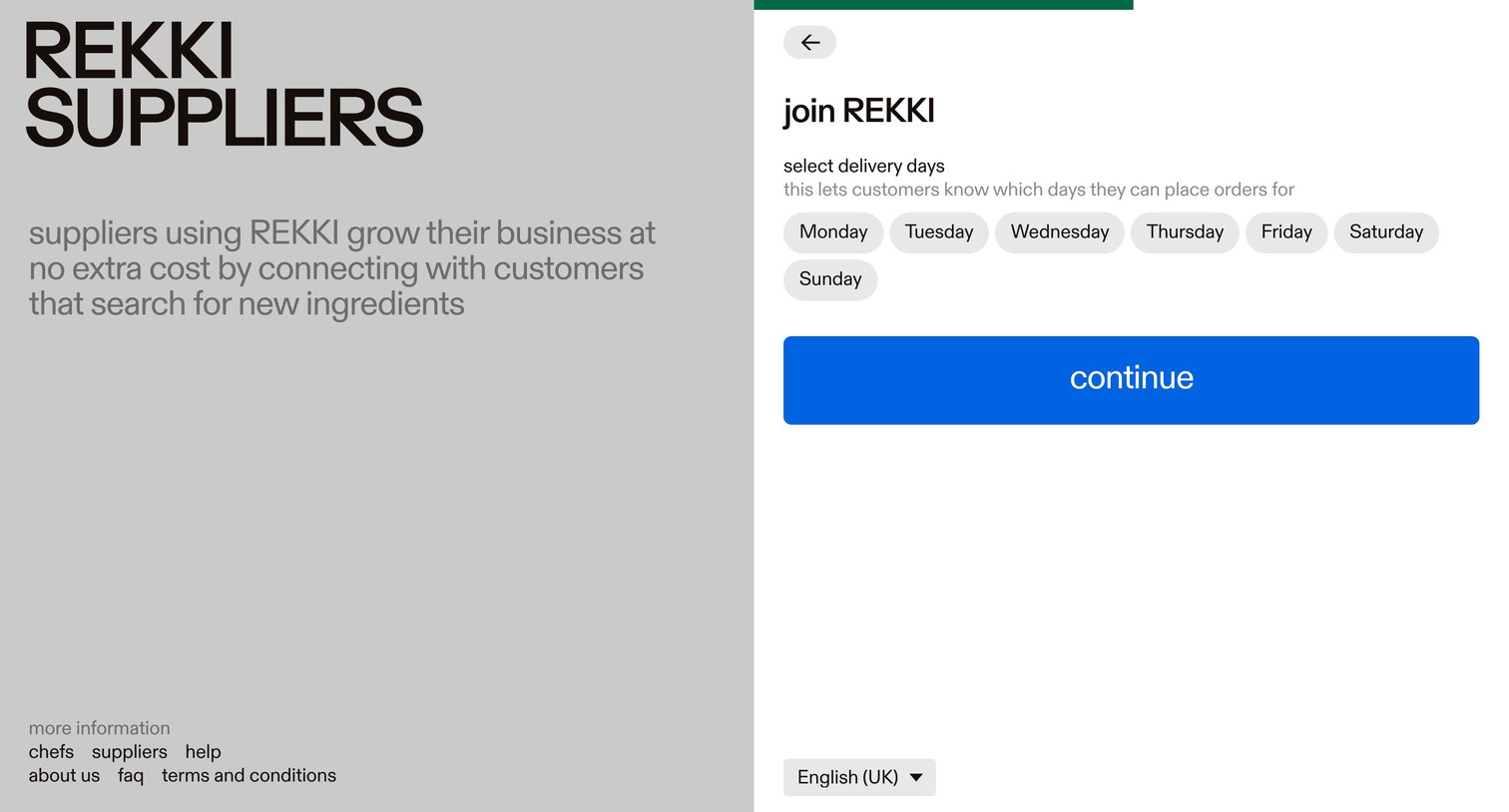
Task: Select Wednesday delivery day chip
Action: click(x=1060, y=232)
